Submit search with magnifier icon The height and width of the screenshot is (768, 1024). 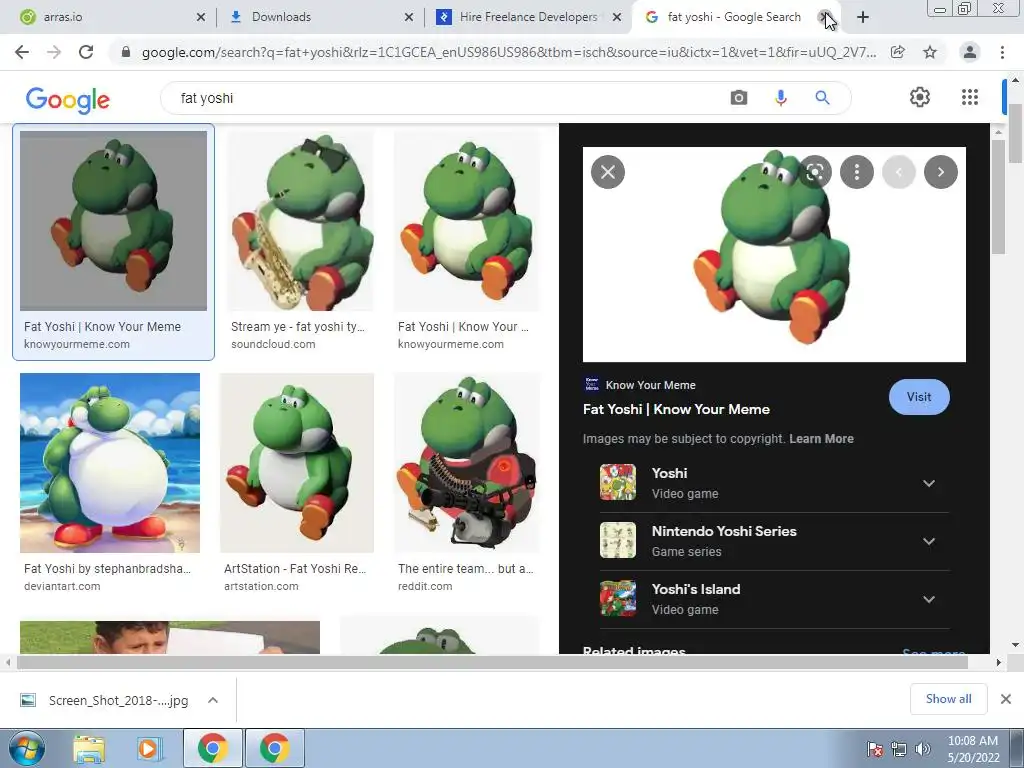pyautogui.click(x=822, y=98)
